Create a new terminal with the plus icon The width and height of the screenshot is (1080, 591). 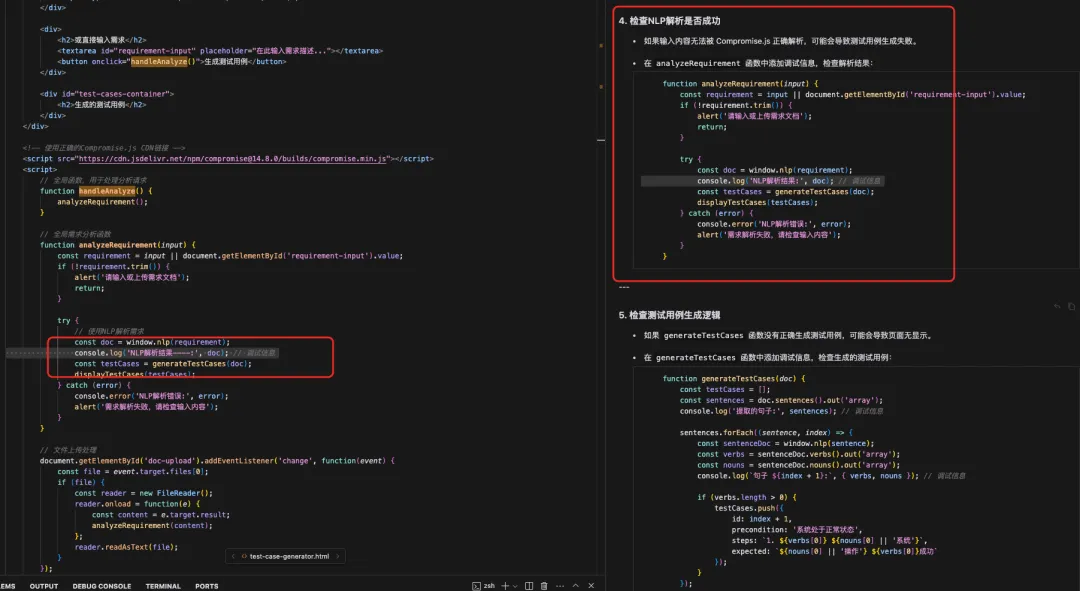[x=505, y=585]
